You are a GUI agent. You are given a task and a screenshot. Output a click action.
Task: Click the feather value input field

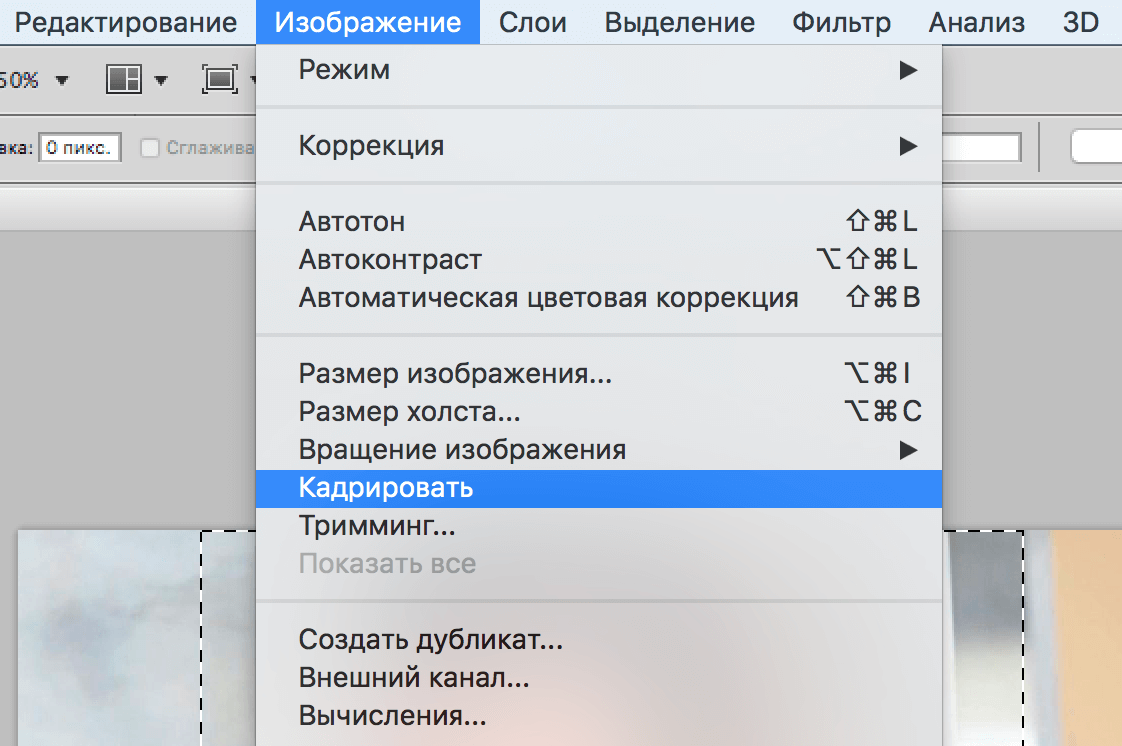[80, 146]
